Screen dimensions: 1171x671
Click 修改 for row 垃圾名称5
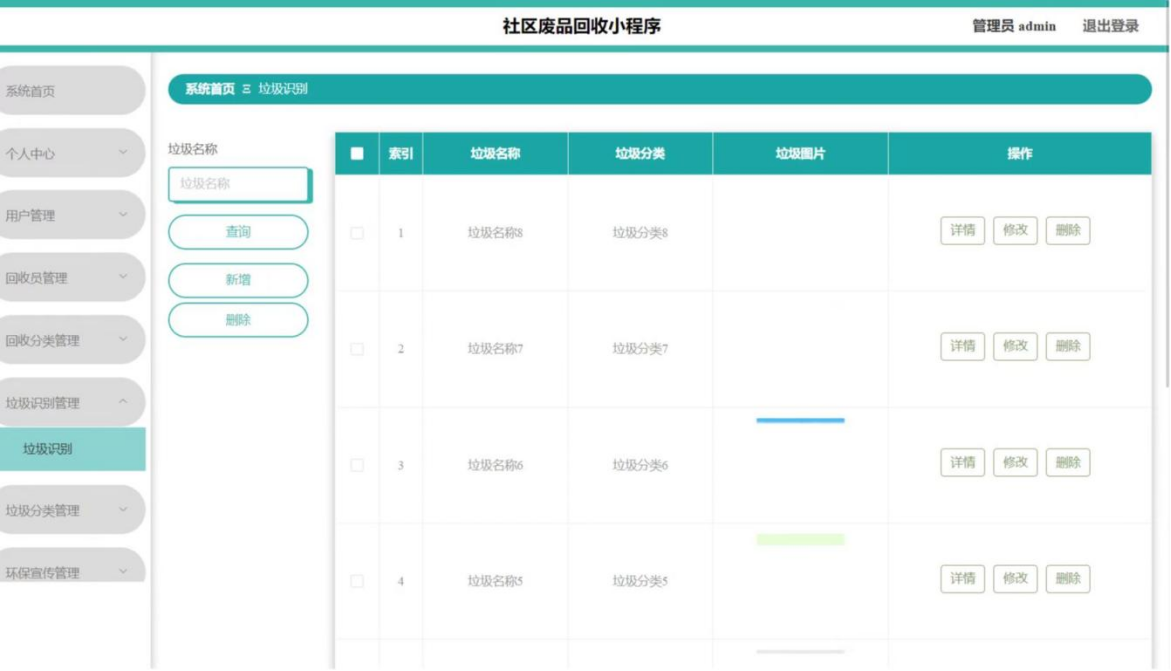(1015, 578)
